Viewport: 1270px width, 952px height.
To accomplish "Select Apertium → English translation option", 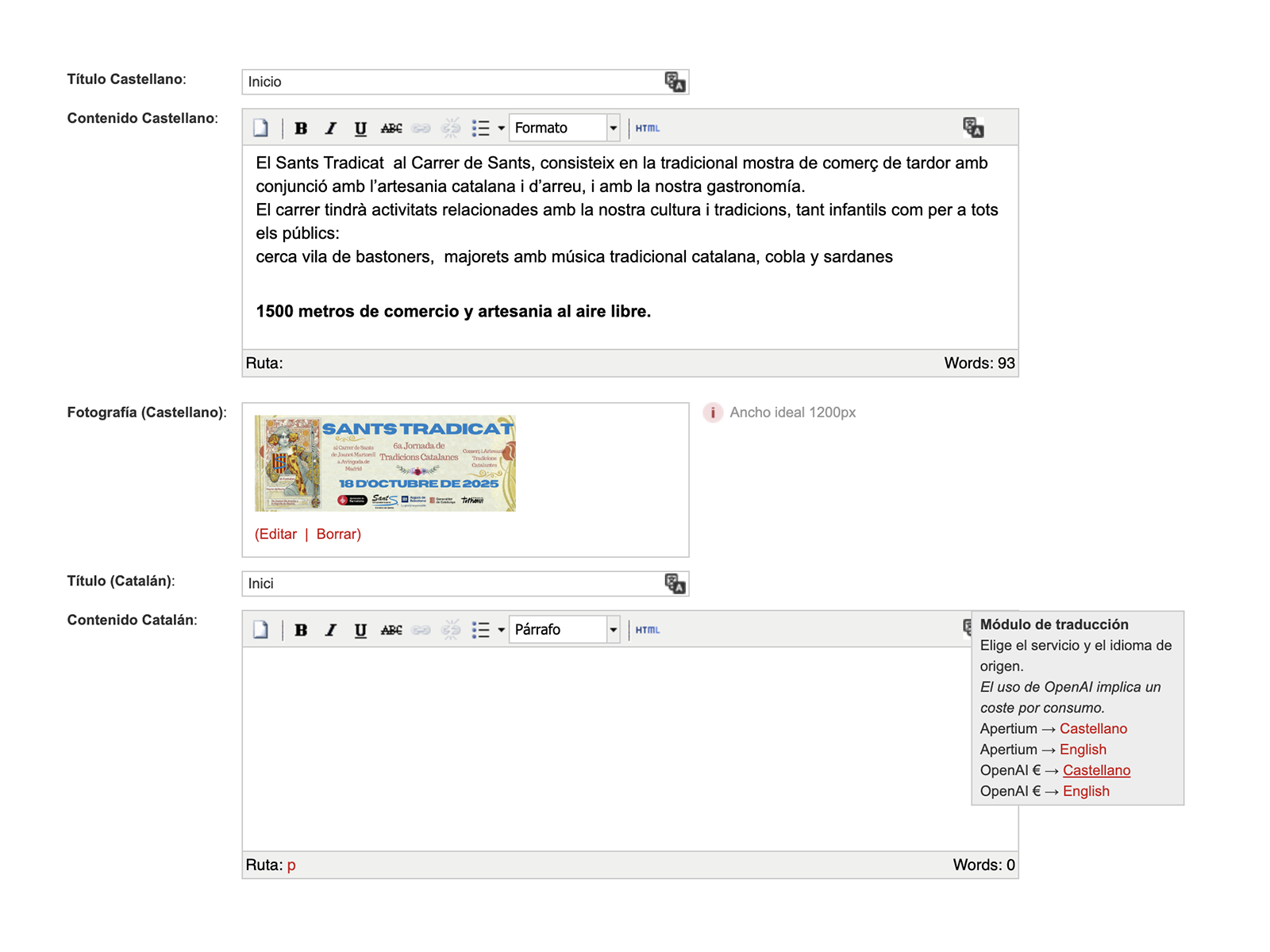I will (1083, 750).
